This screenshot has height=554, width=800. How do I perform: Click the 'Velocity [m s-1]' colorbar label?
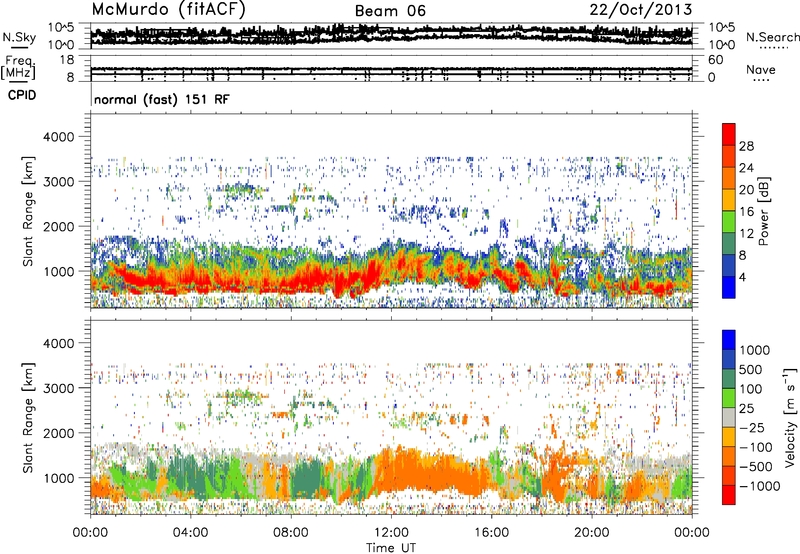pyautogui.click(x=790, y=417)
